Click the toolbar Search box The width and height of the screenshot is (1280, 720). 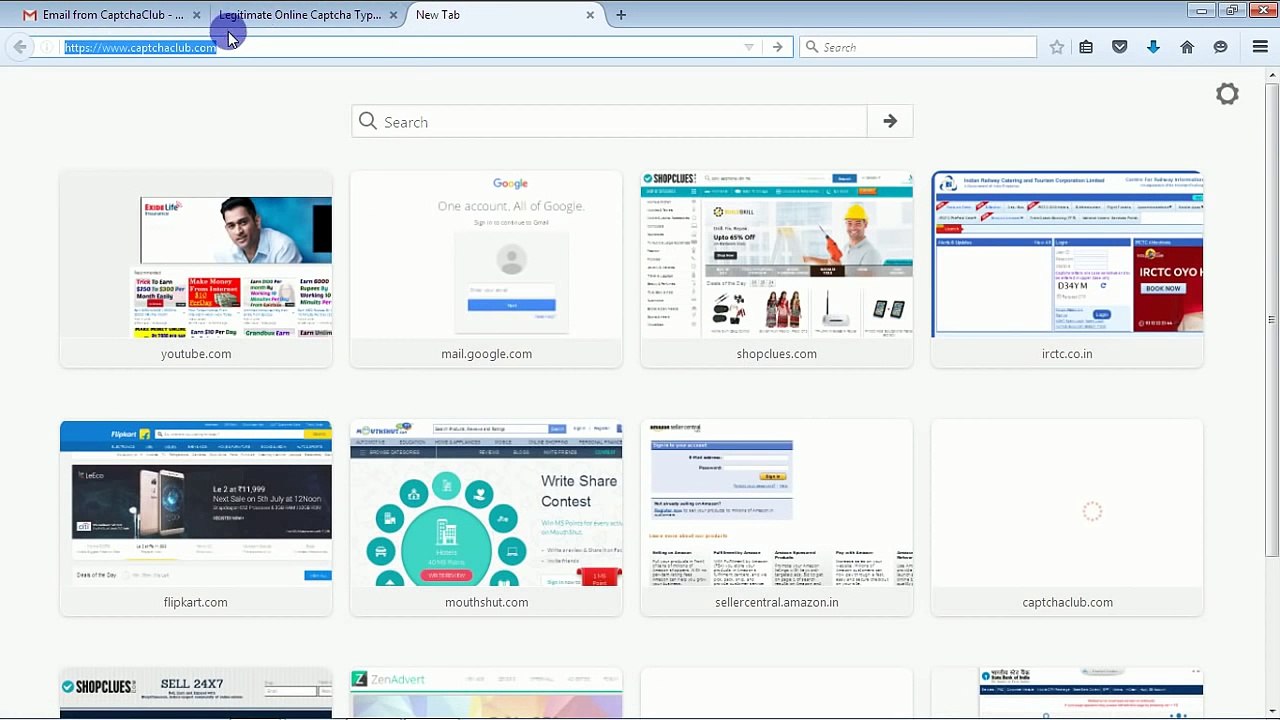click(918, 47)
